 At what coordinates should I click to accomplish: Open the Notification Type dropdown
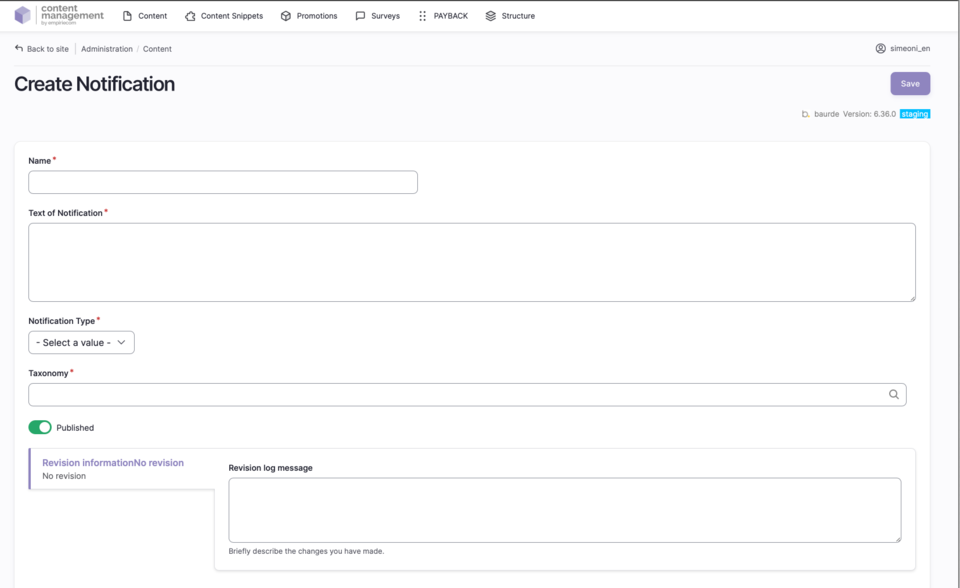coord(81,343)
